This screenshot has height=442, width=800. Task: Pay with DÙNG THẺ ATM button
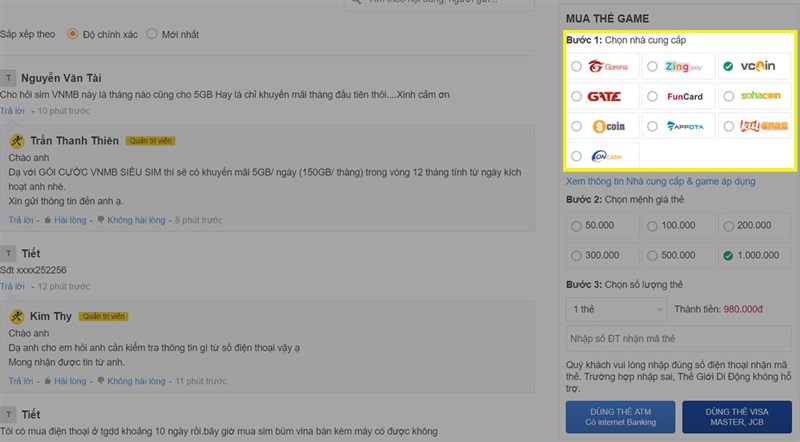click(x=620, y=417)
